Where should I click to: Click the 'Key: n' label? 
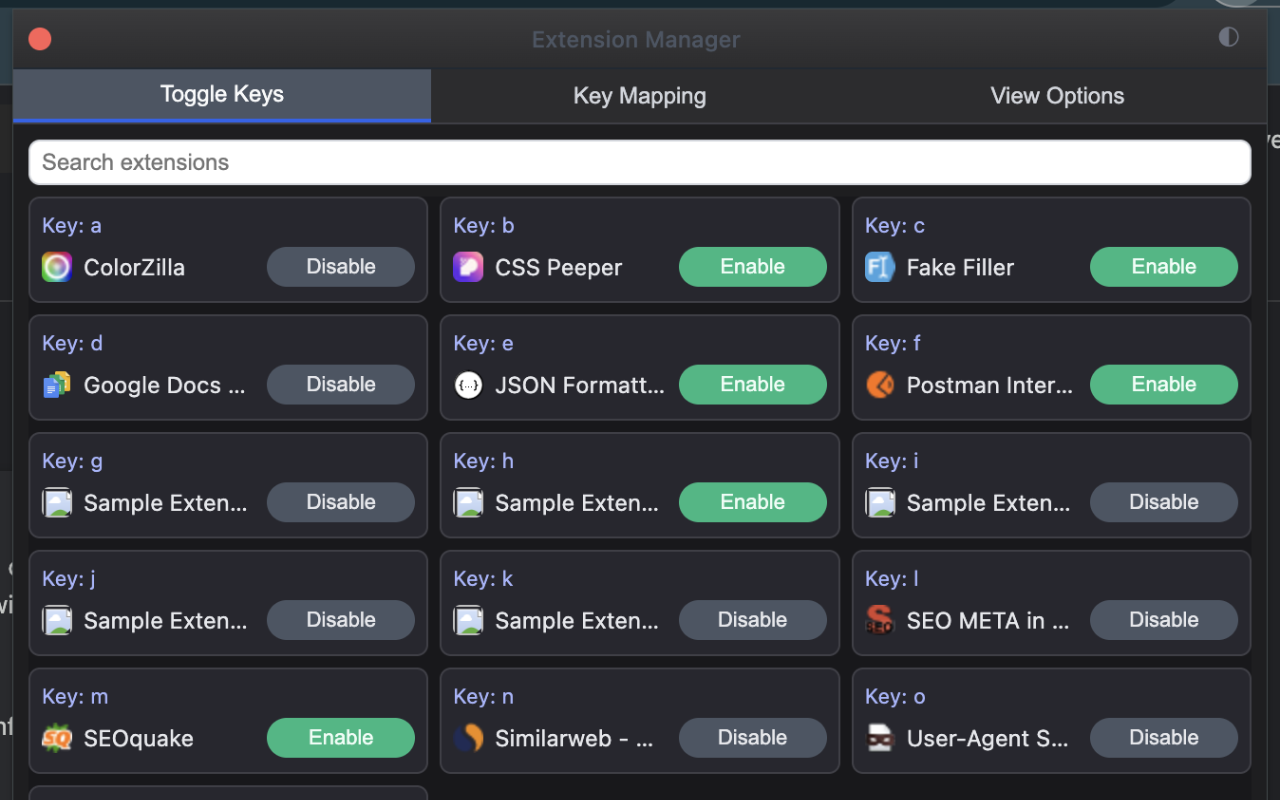pos(484,697)
